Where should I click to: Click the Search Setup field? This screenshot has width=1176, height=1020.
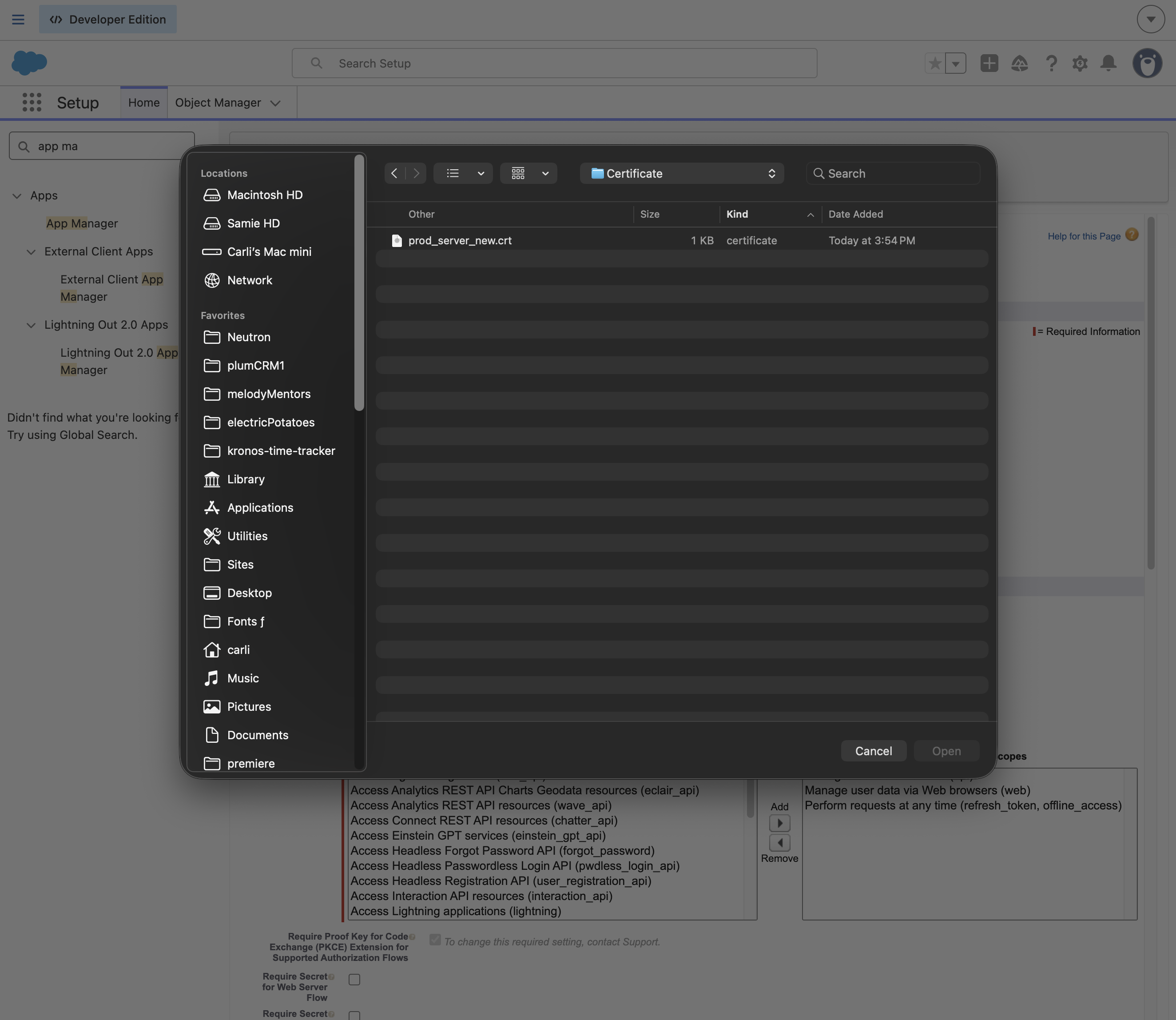click(x=554, y=63)
